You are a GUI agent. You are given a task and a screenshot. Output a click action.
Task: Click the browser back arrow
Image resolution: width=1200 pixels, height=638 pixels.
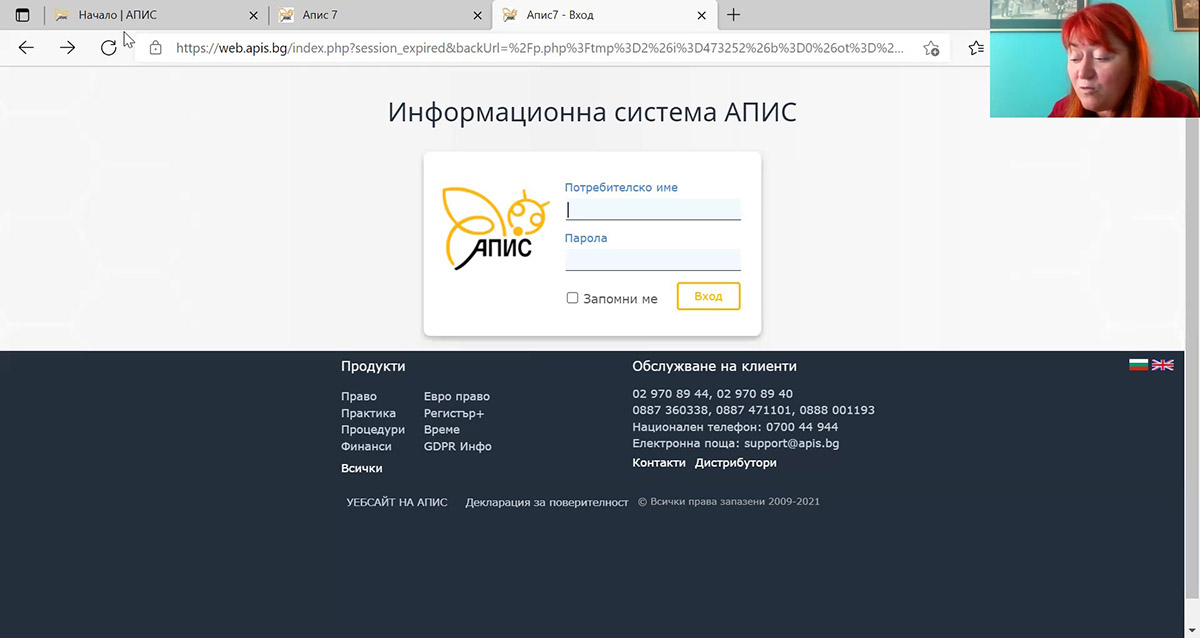(x=26, y=48)
